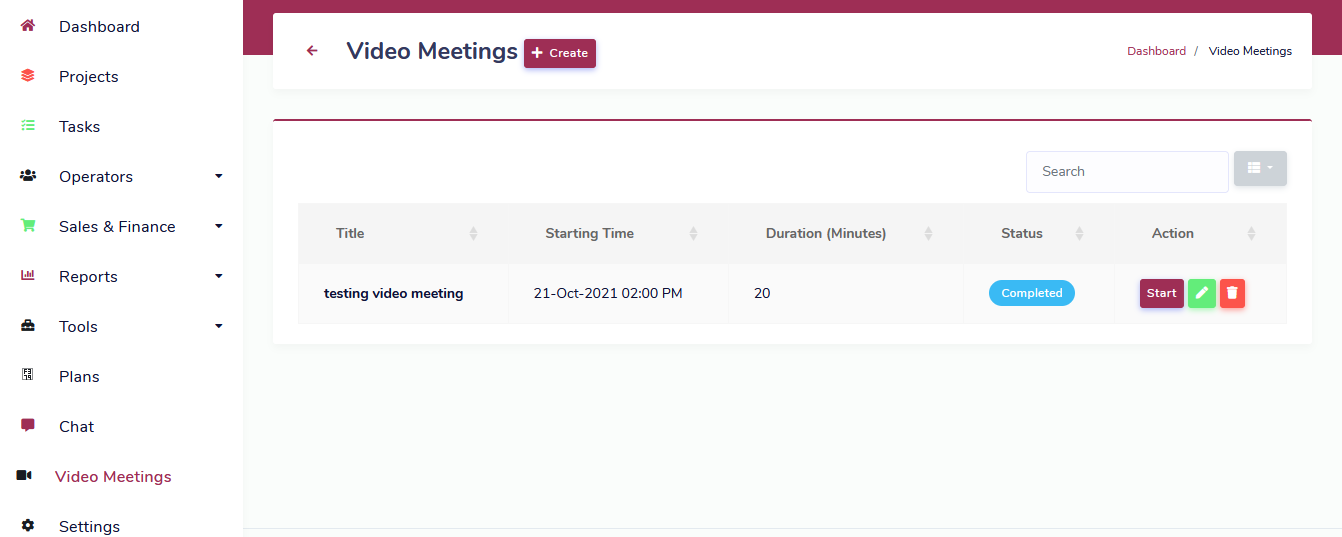Screen dimensions: 1342x537
Task: Click the Chat bubble icon in sidebar
Action: point(27,426)
